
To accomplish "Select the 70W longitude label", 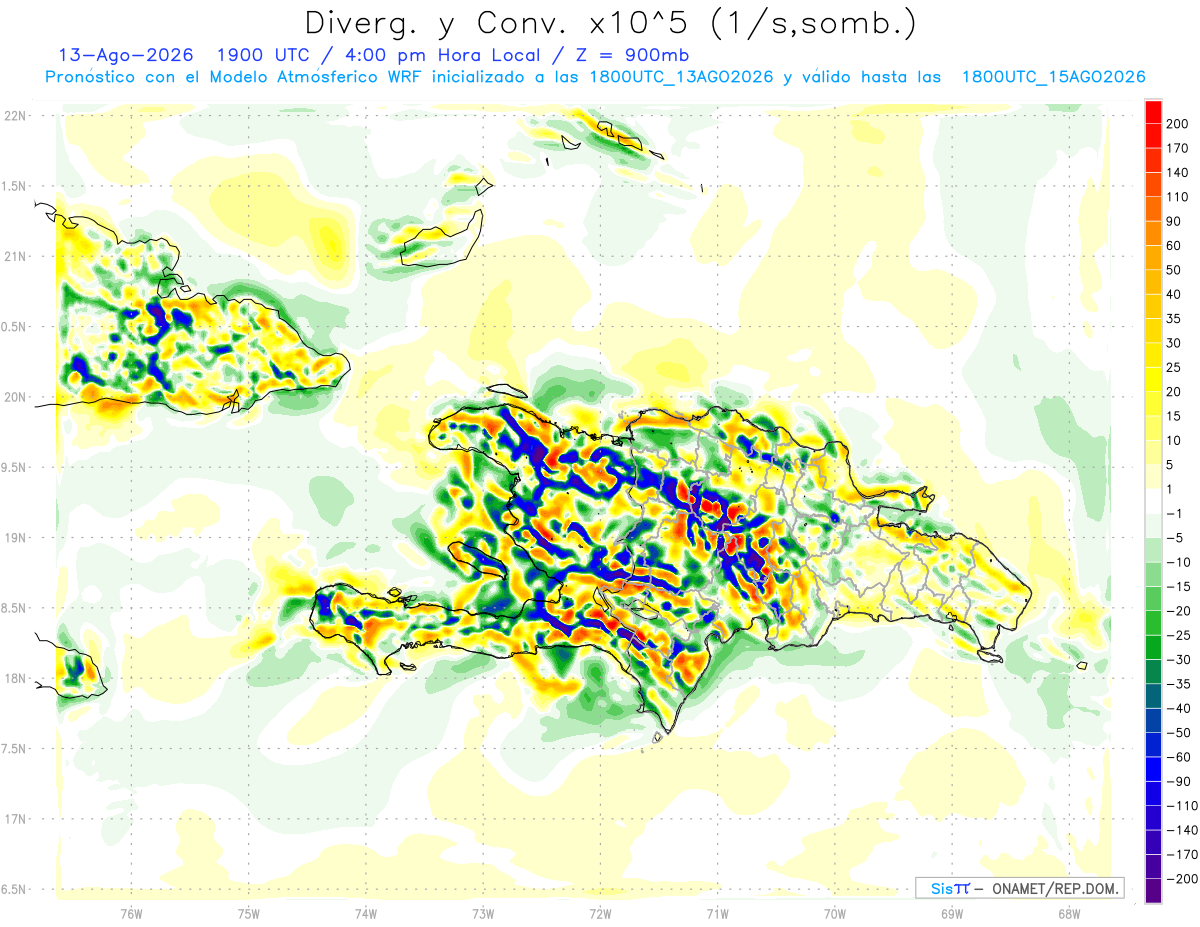I will click(835, 913).
